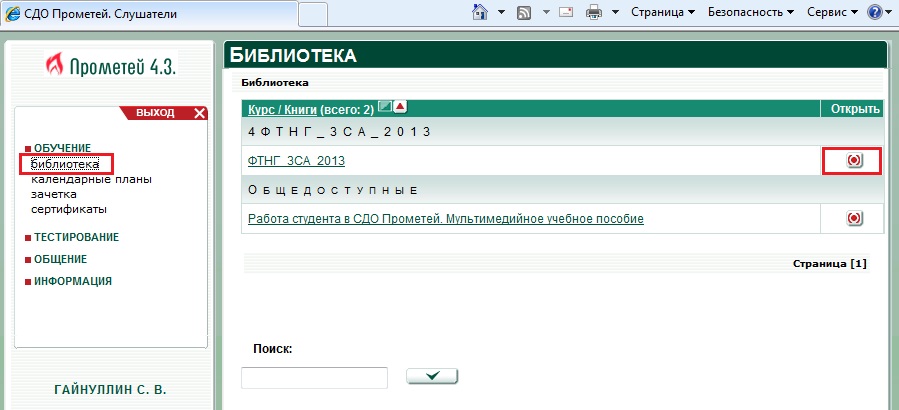Click the green icon beside the sort triangle

click(385, 107)
